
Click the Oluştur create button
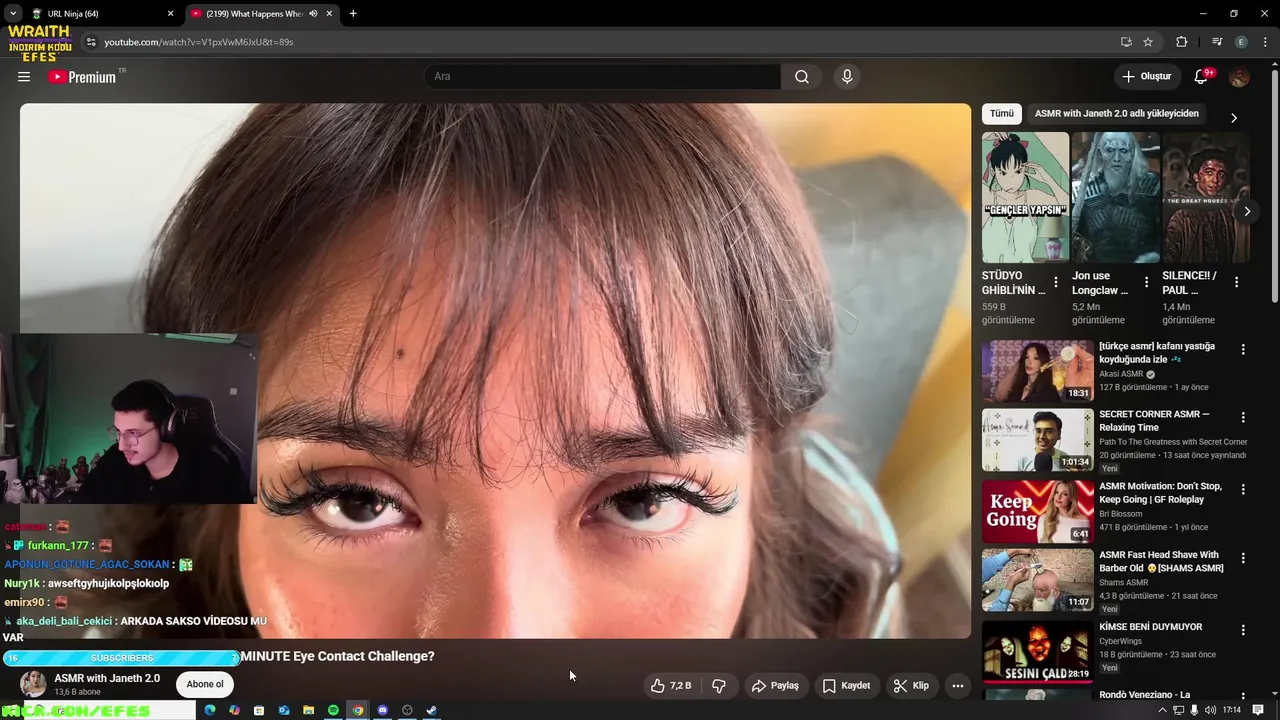[1146, 77]
